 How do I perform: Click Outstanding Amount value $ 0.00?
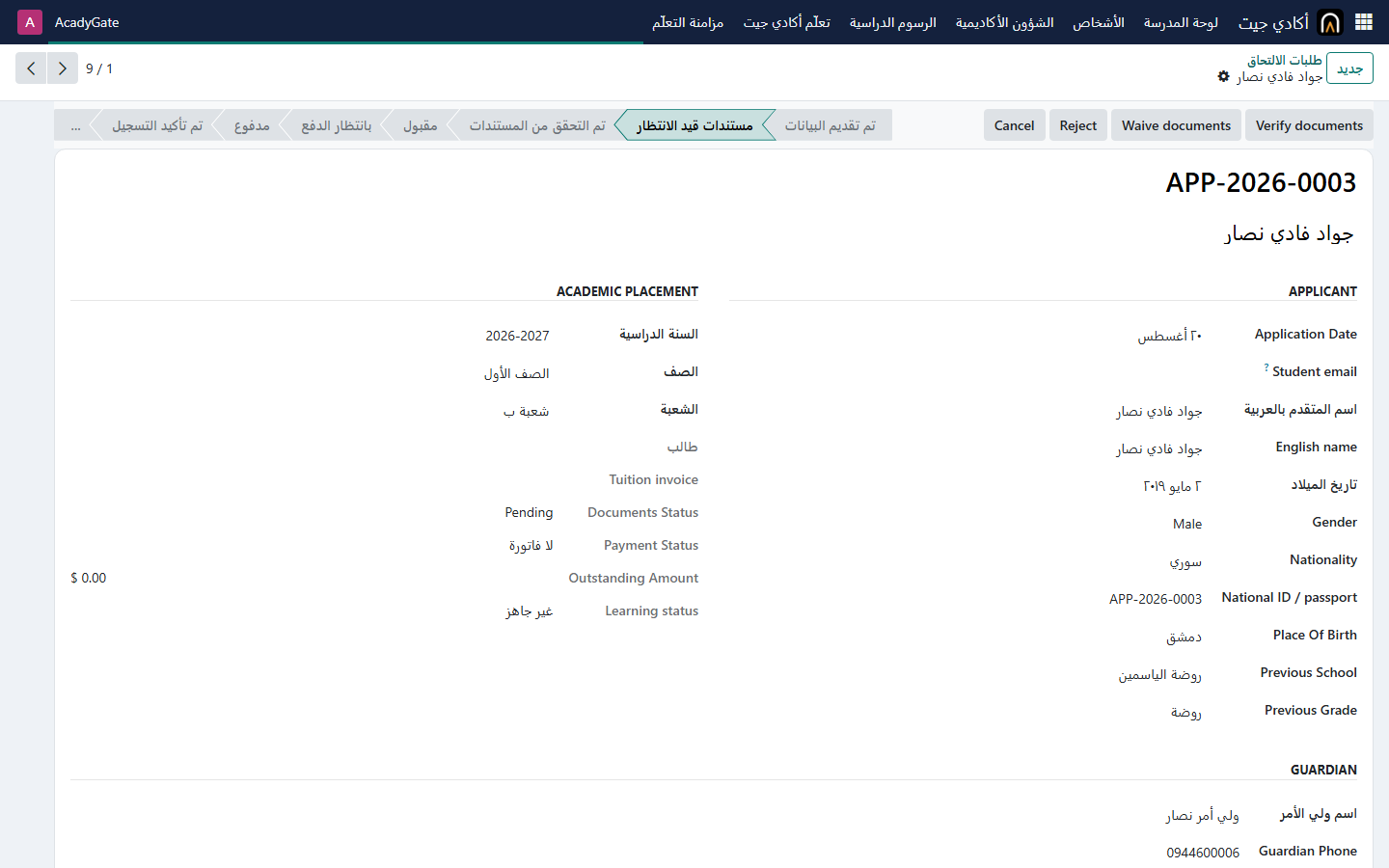tap(88, 578)
